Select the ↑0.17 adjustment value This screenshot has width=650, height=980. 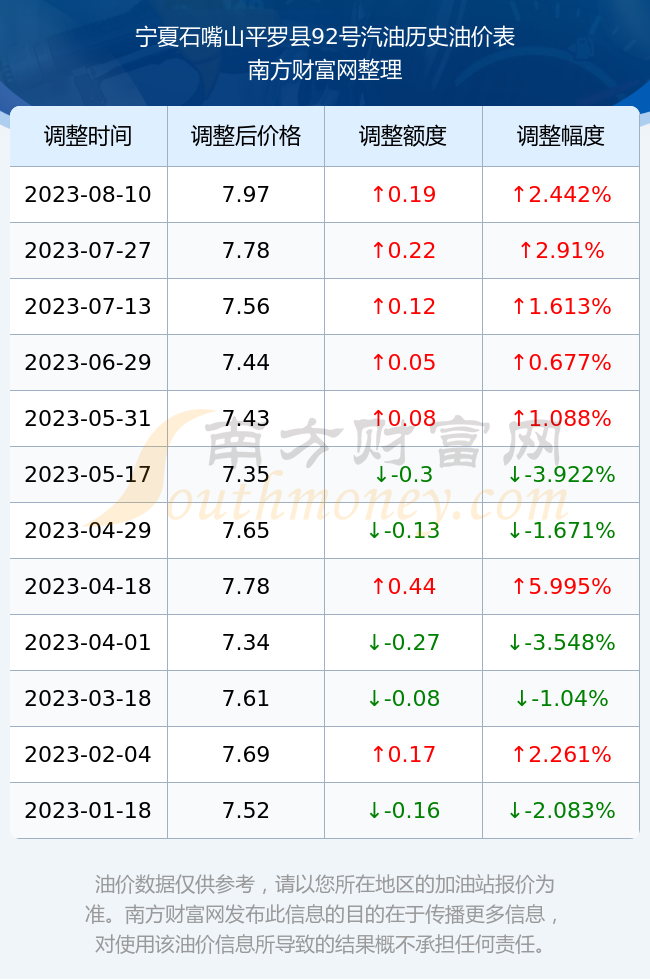click(x=403, y=754)
